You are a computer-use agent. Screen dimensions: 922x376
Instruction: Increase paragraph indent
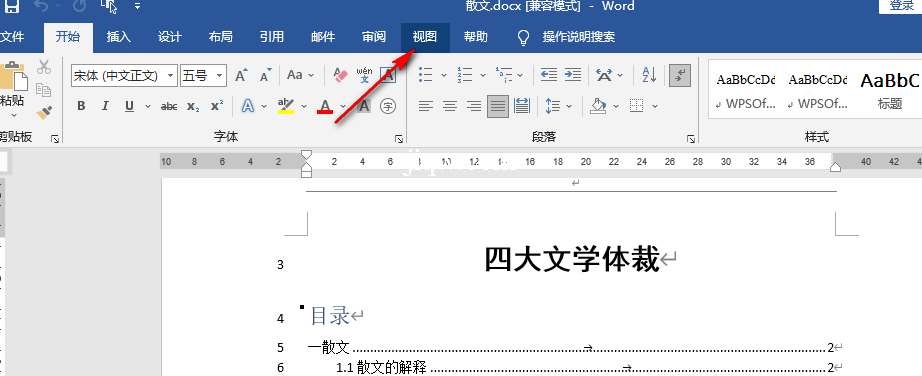[x=573, y=75]
